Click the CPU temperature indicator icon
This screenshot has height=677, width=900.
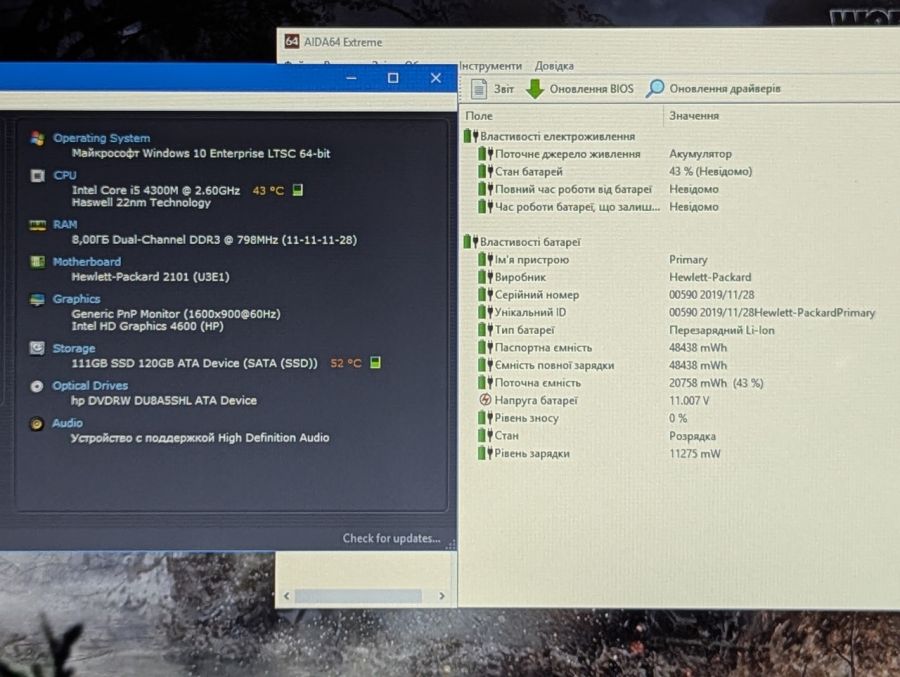[297, 190]
